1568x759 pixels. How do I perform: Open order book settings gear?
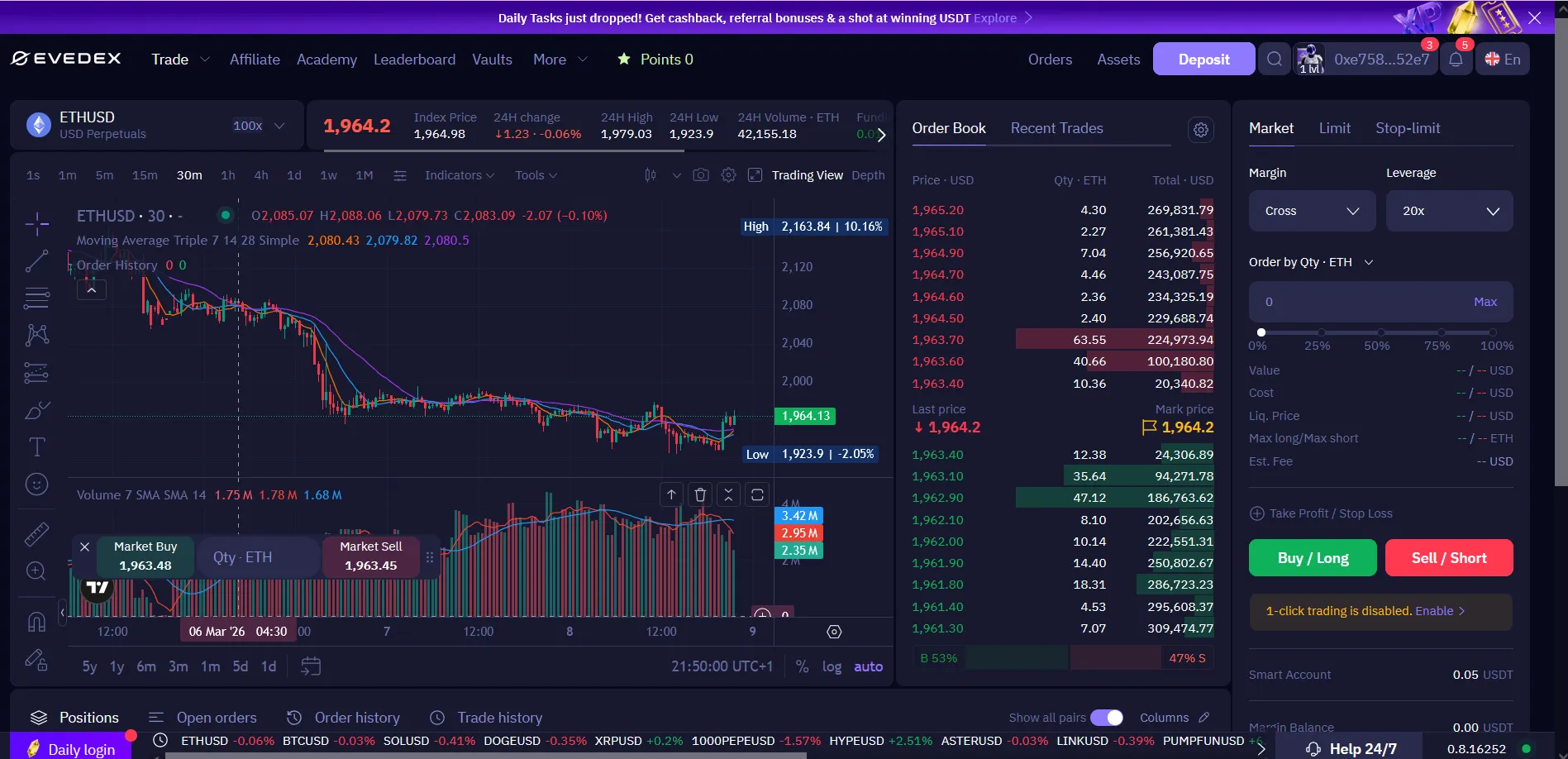1201,130
